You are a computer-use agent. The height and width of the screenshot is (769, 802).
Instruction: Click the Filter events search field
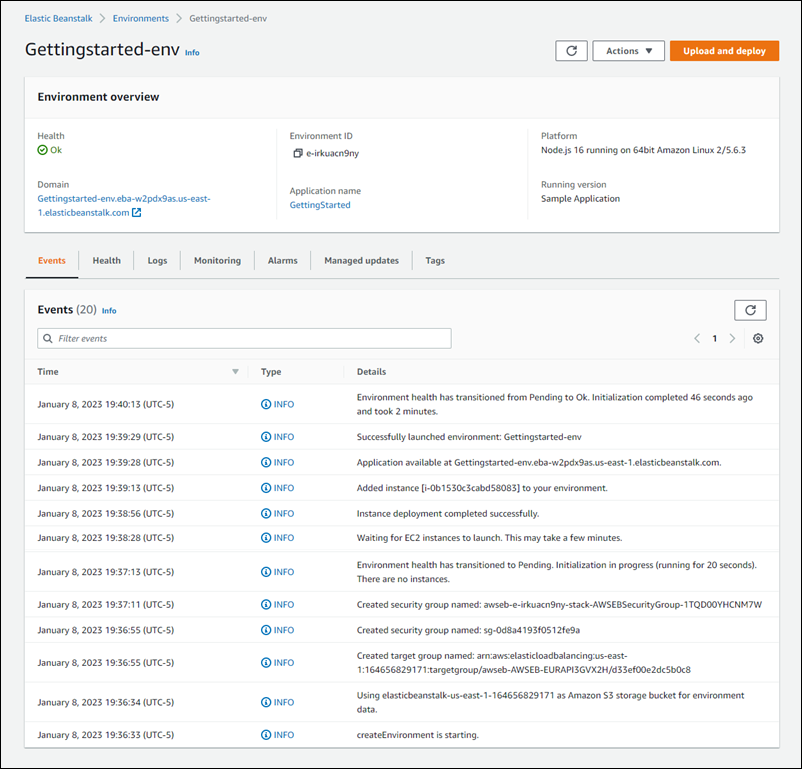click(244, 339)
